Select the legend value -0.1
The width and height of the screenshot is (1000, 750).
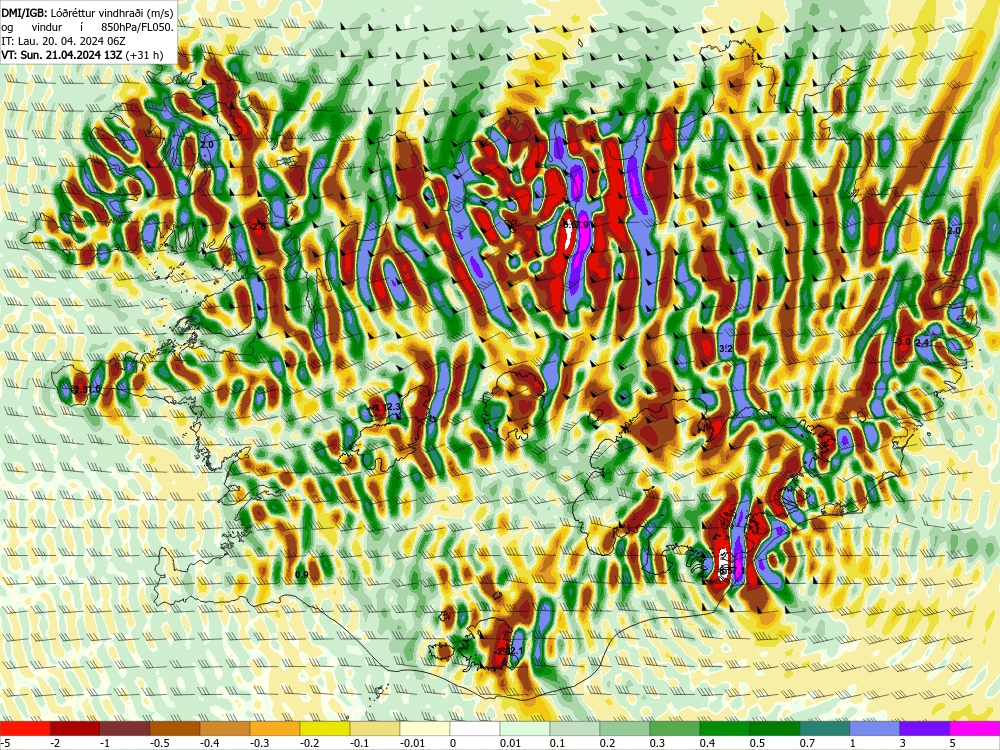pyautogui.click(x=358, y=743)
